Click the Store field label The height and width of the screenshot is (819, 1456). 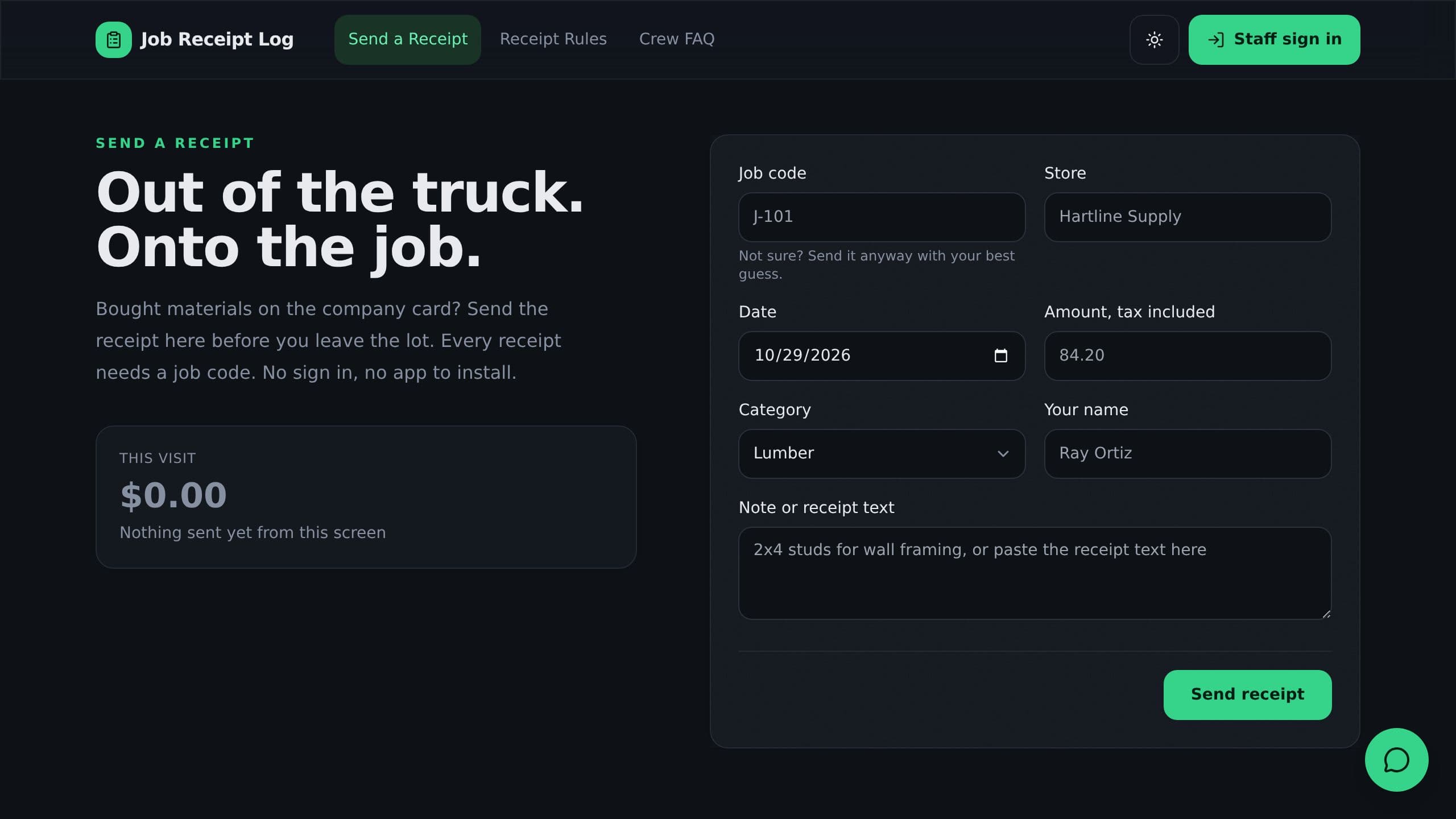click(x=1065, y=173)
